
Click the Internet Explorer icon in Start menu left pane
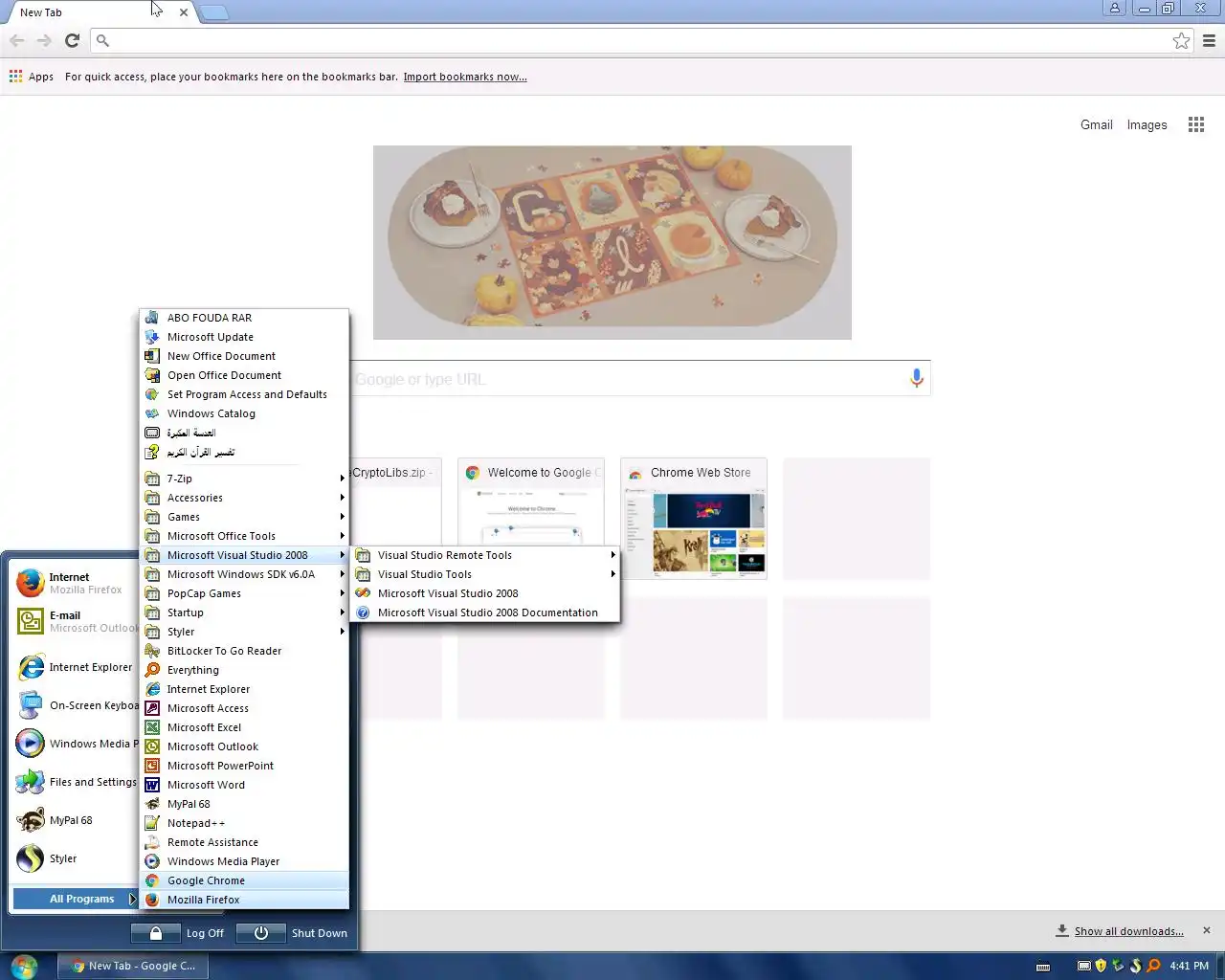(31, 667)
